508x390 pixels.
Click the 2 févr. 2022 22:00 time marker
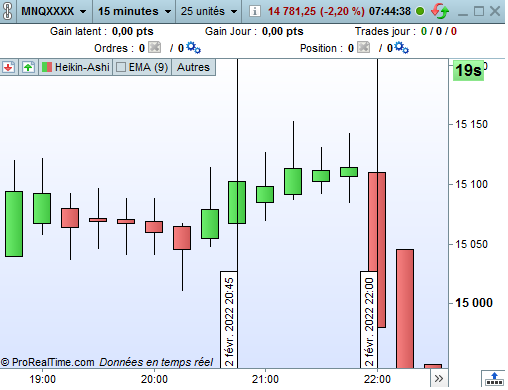369,320
